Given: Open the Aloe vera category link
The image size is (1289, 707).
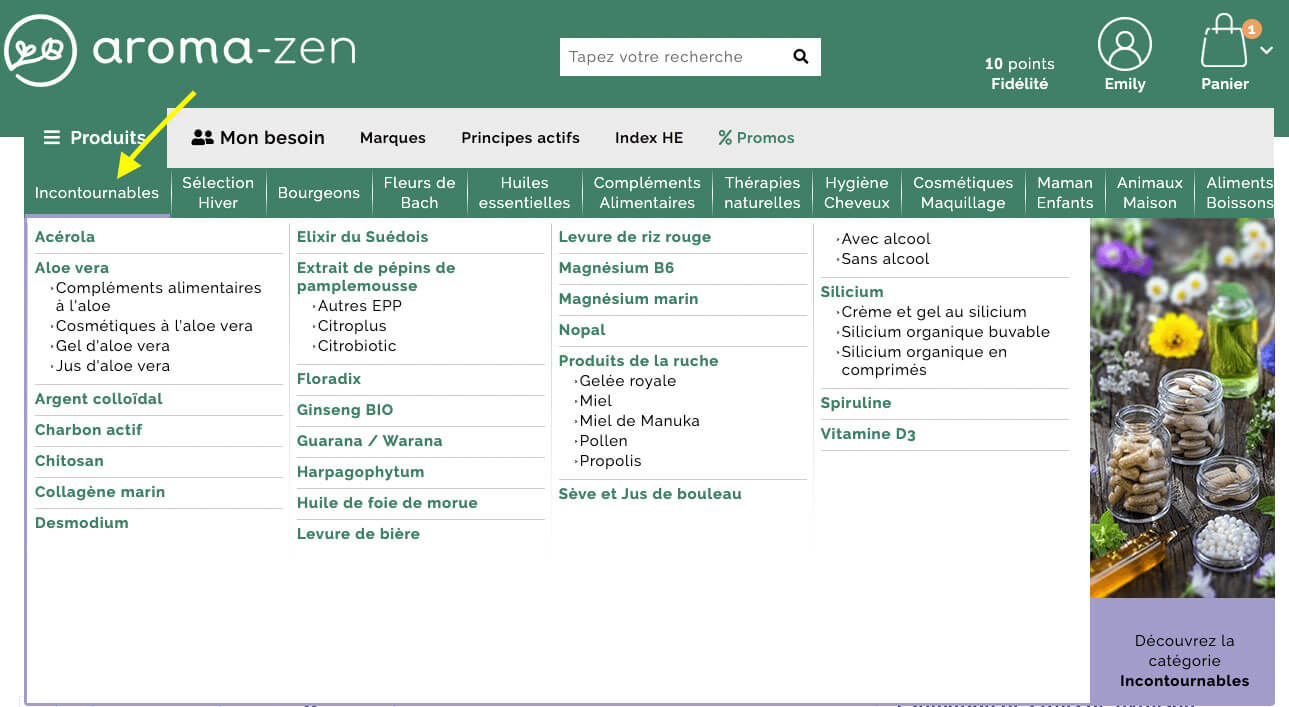Looking at the screenshot, I should [x=72, y=268].
